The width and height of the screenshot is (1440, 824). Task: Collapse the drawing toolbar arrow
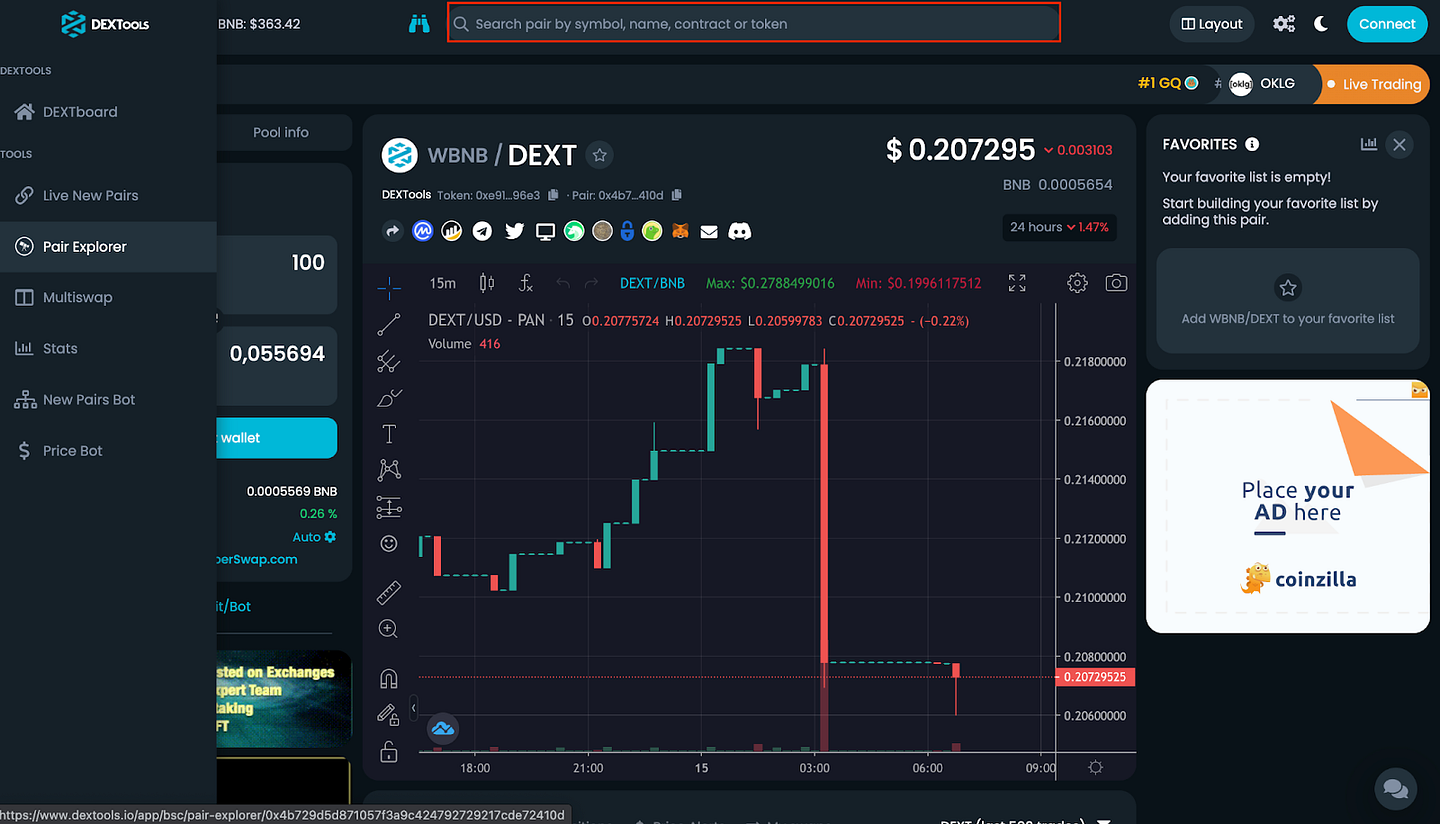pyautogui.click(x=414, y=707)
